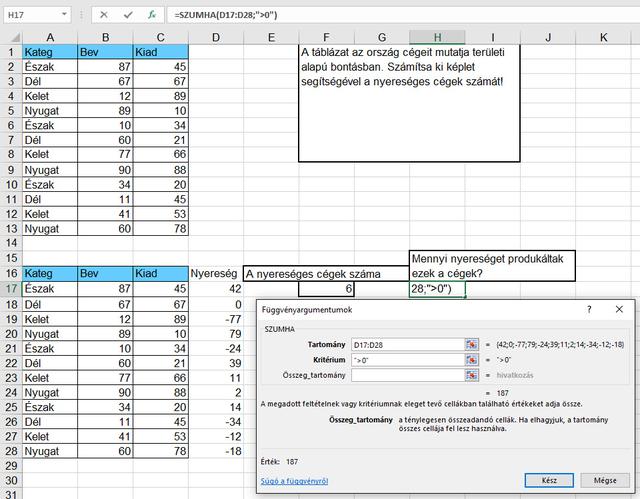Click cell C16 'Kiad' header

coord(160,273)
